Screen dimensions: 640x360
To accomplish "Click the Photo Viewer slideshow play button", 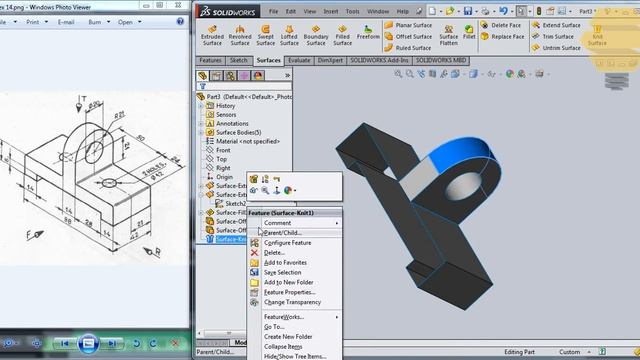I will tap(88, 343).
